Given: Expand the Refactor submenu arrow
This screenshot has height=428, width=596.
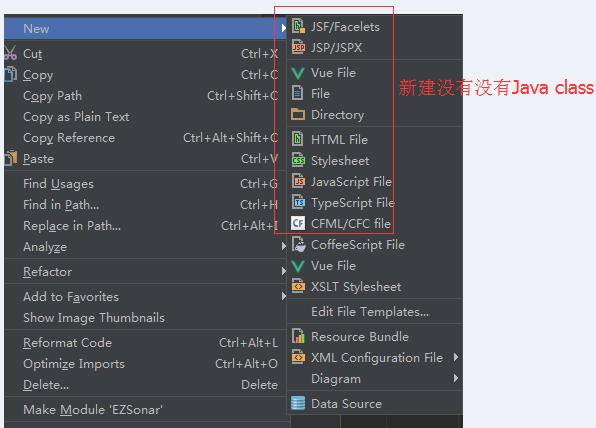Looking at the screenshot, I should [x=284, y=271].
